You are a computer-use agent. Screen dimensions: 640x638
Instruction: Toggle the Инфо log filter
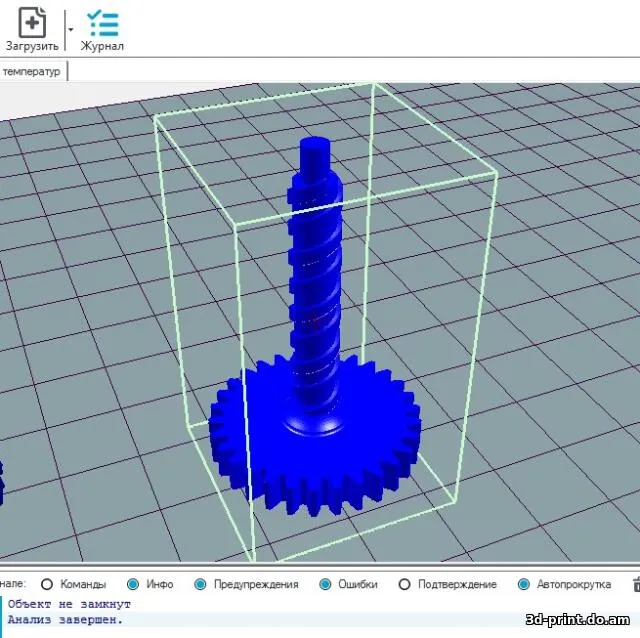point(133,584)
